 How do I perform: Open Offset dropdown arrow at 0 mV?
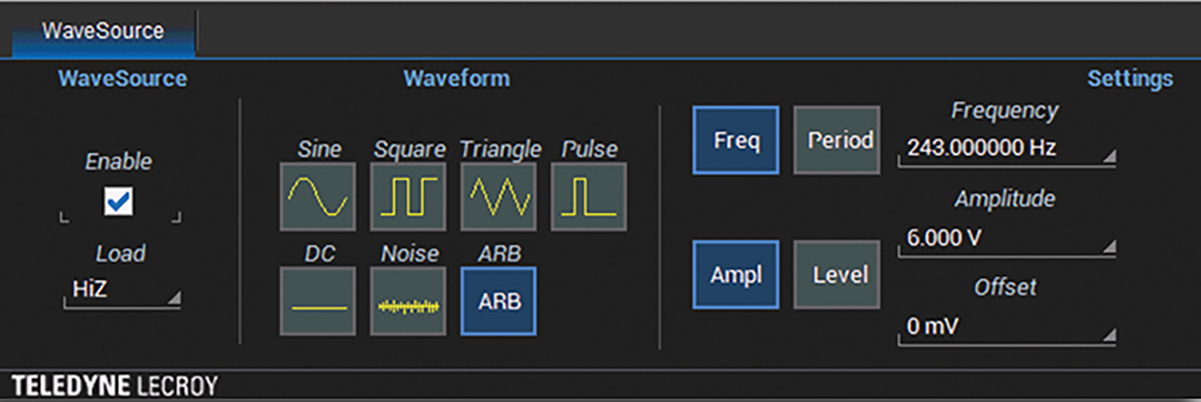pyautogui.click(x=1108, y=336)
